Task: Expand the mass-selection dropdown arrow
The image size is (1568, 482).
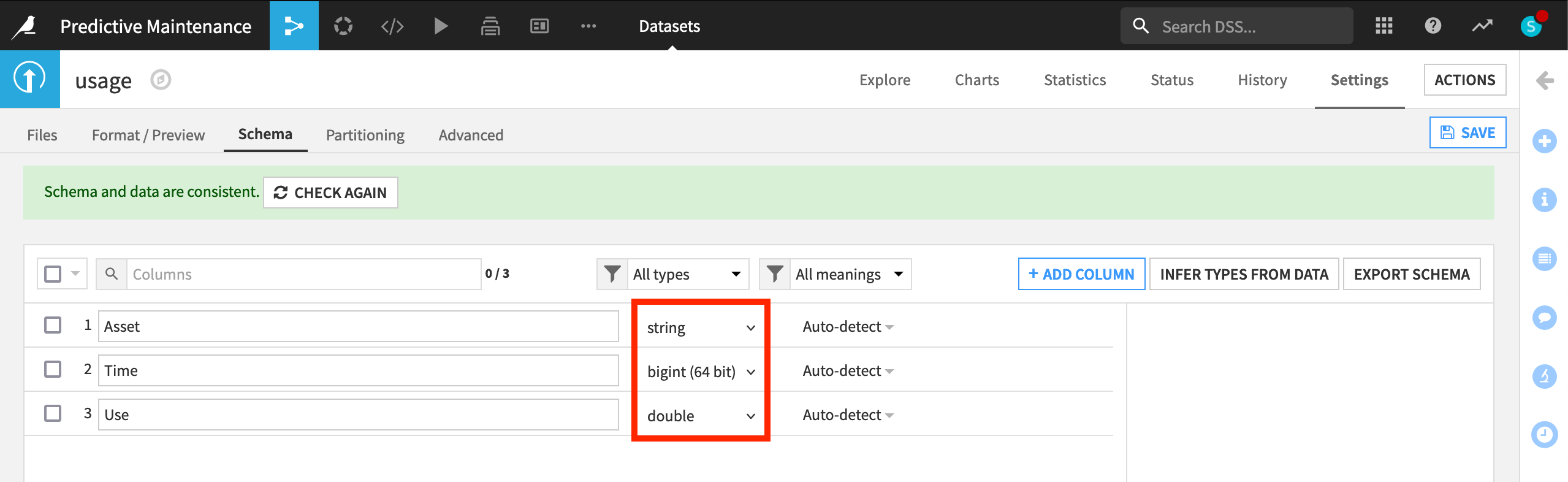Action: (75, 274)
